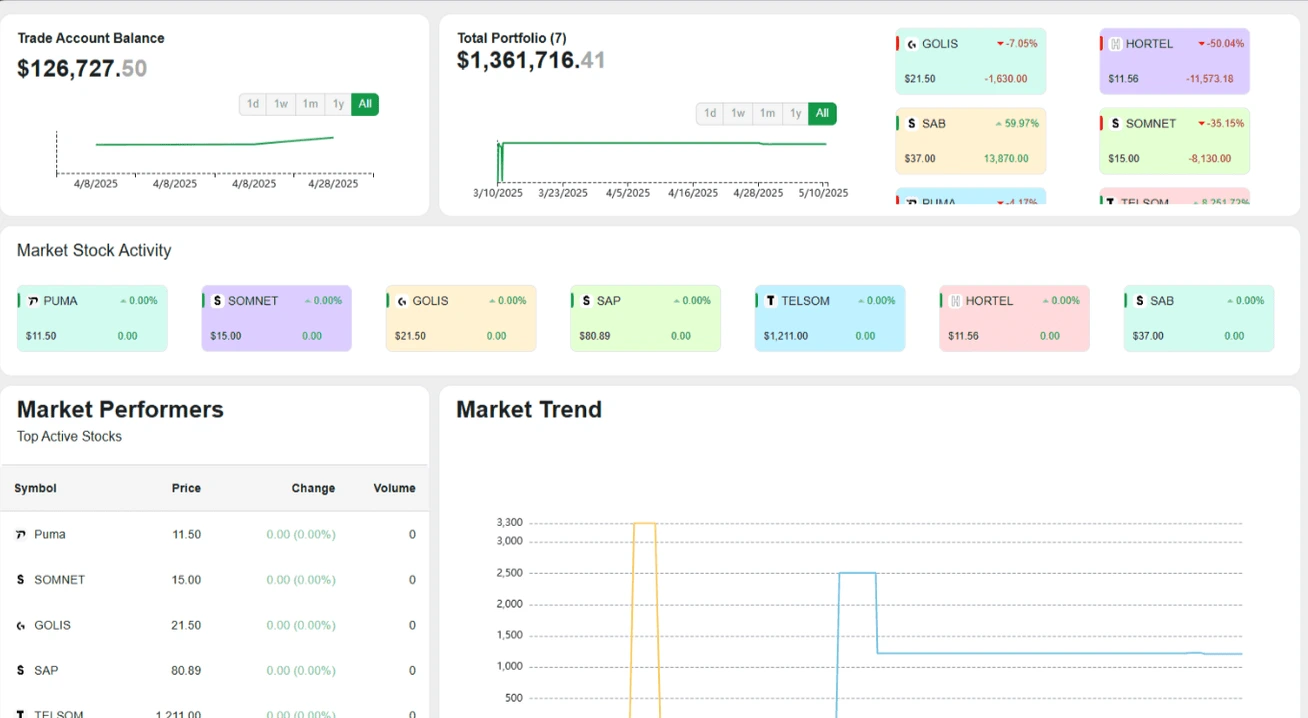
Task: Click green up arrow beside SAB 59.97%
Action: tap(998, 124)
